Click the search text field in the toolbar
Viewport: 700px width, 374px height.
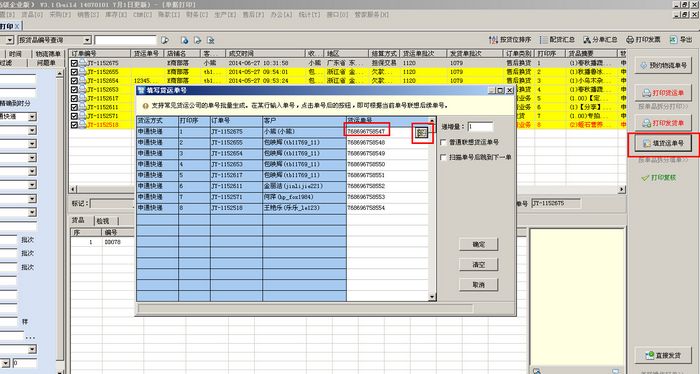[x=126, y=40]
